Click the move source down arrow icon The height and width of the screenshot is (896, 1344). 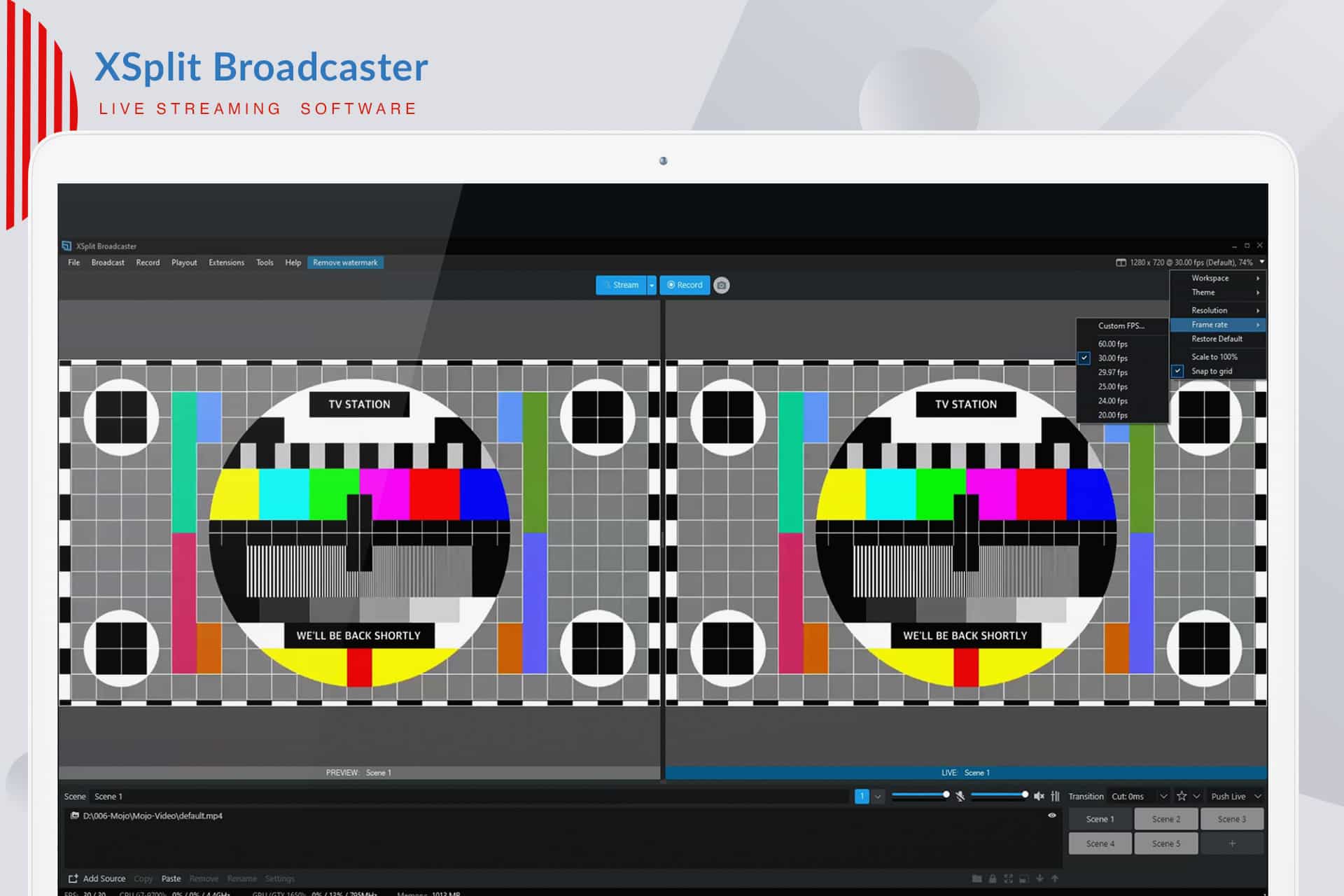coord(1039,878)
